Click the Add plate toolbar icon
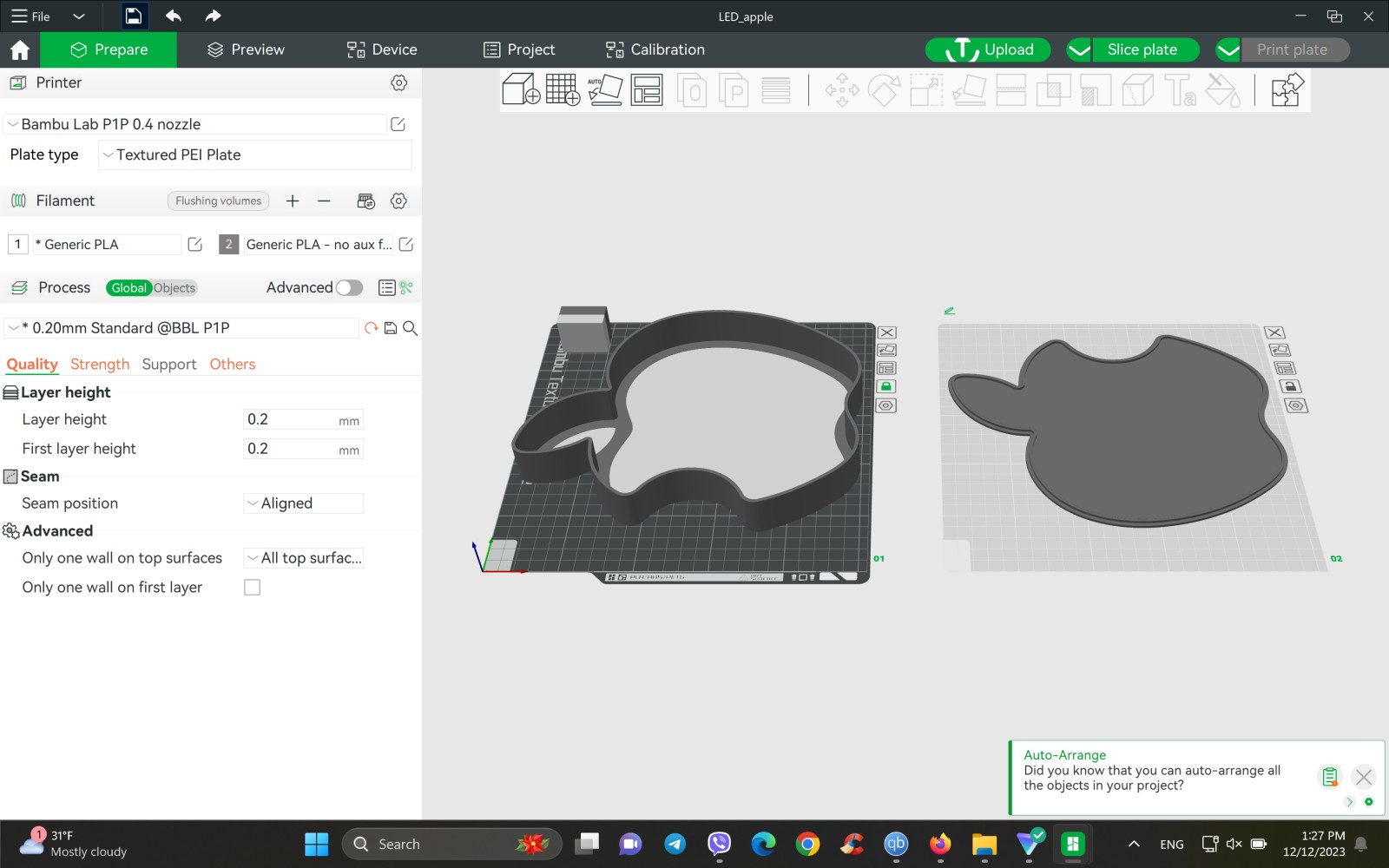Viewport: 1389px width, 868px height. click(563, 90)
